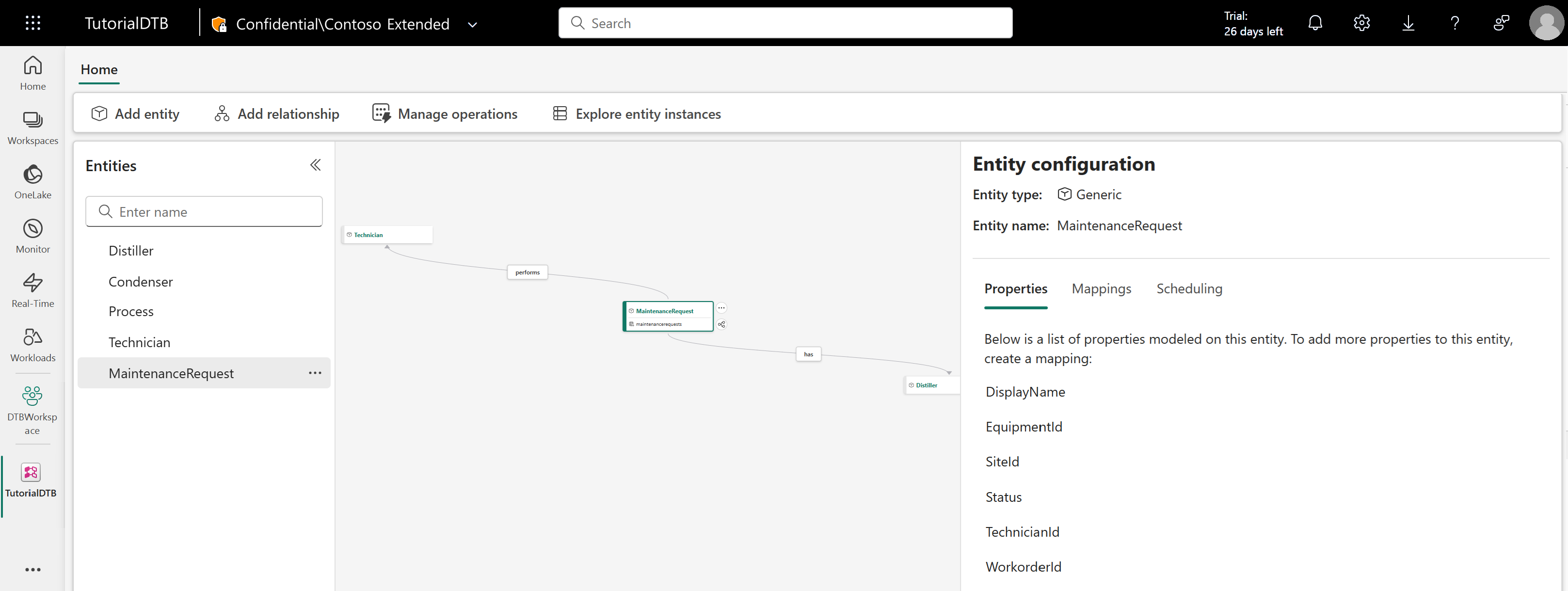1568x591 pixels.
Task: Go to Home in the left navigation
Action: 33,74
